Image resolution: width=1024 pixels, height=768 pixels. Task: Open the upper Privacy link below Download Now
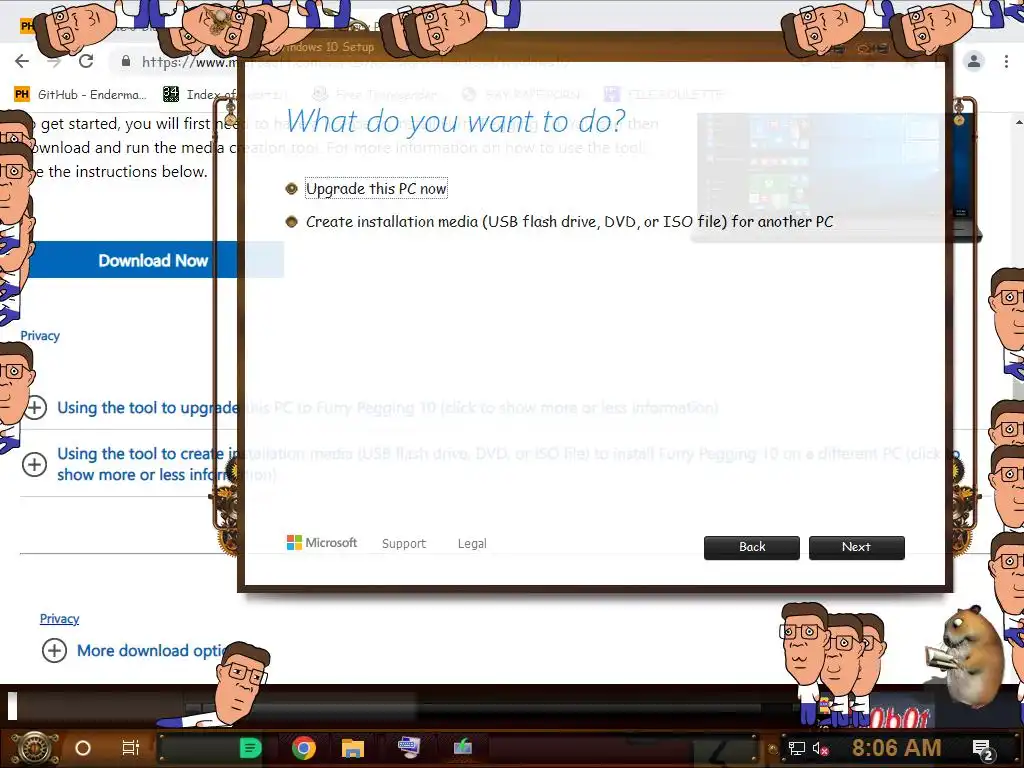point(40,336)
